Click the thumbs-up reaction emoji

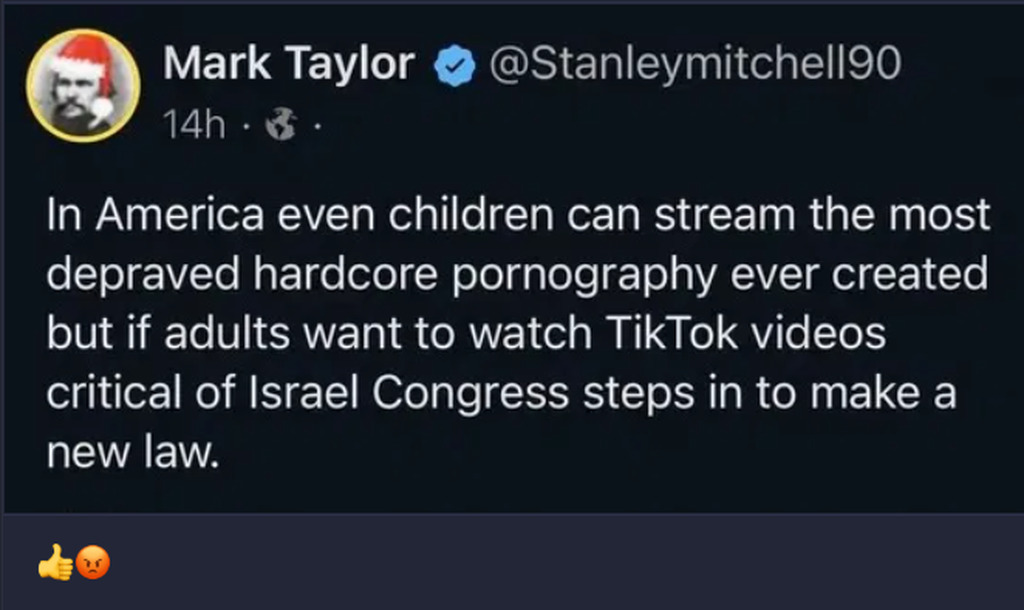pyautogui.click(x=56, y=566)
